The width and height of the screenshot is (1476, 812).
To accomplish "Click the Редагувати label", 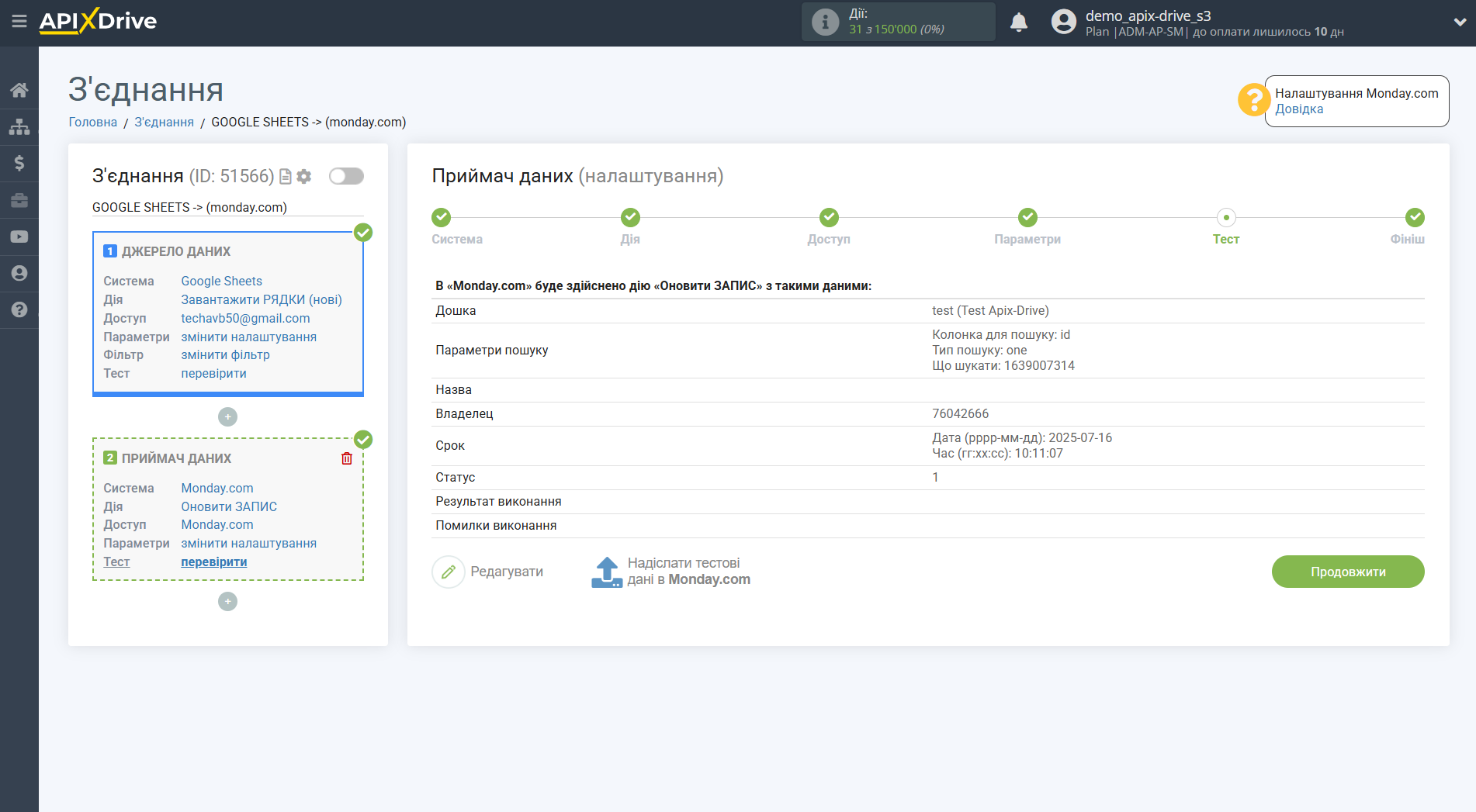I will click(507, 572).
